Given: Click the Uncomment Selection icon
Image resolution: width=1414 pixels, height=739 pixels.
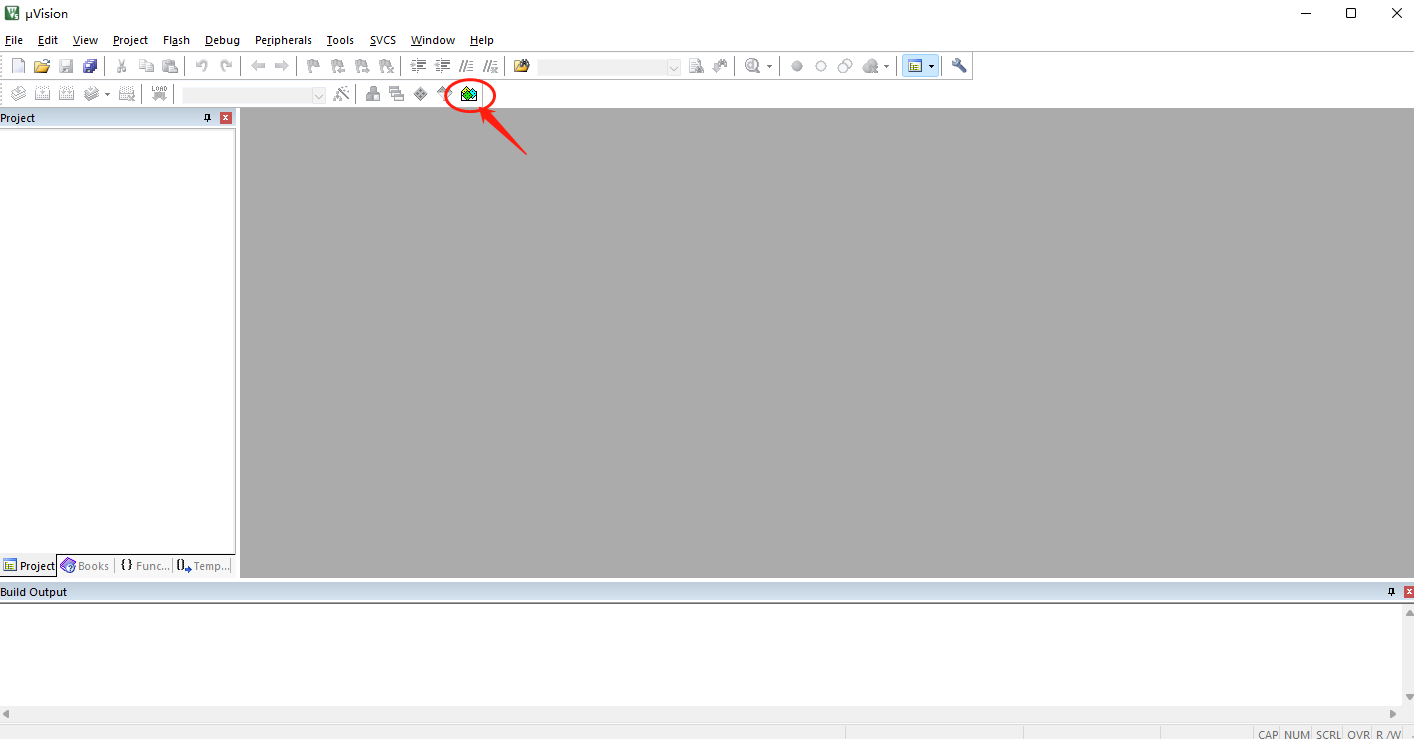Looking at the screenshot, I should pos(490,66).
